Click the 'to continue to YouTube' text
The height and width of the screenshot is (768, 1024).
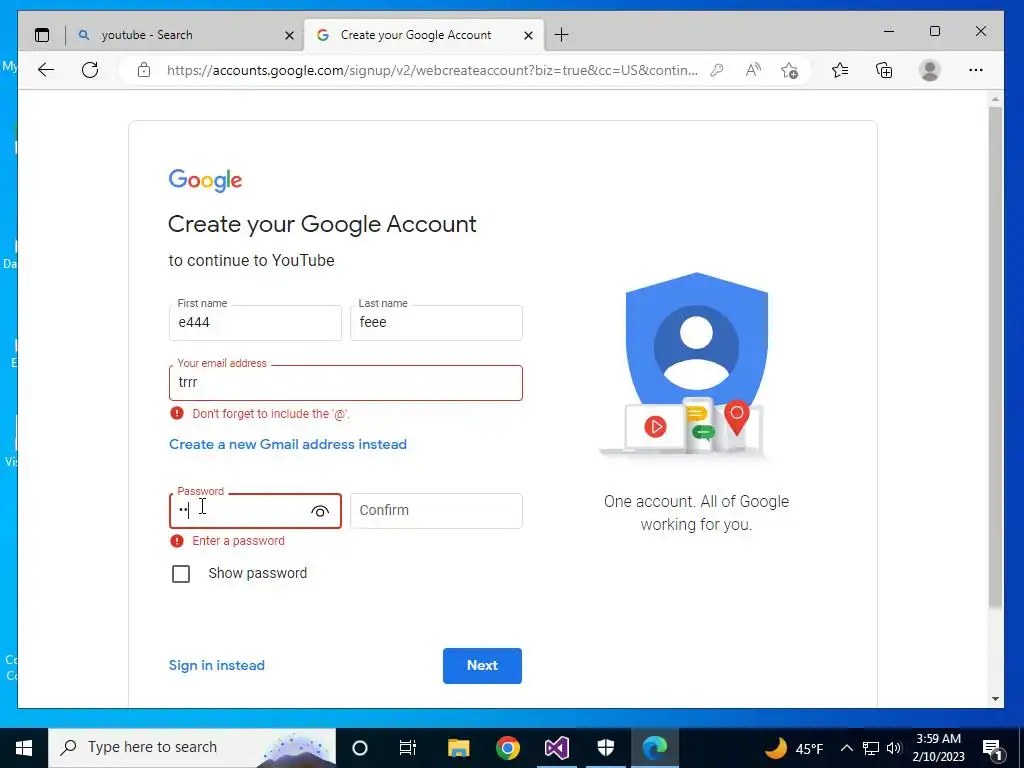251,261
